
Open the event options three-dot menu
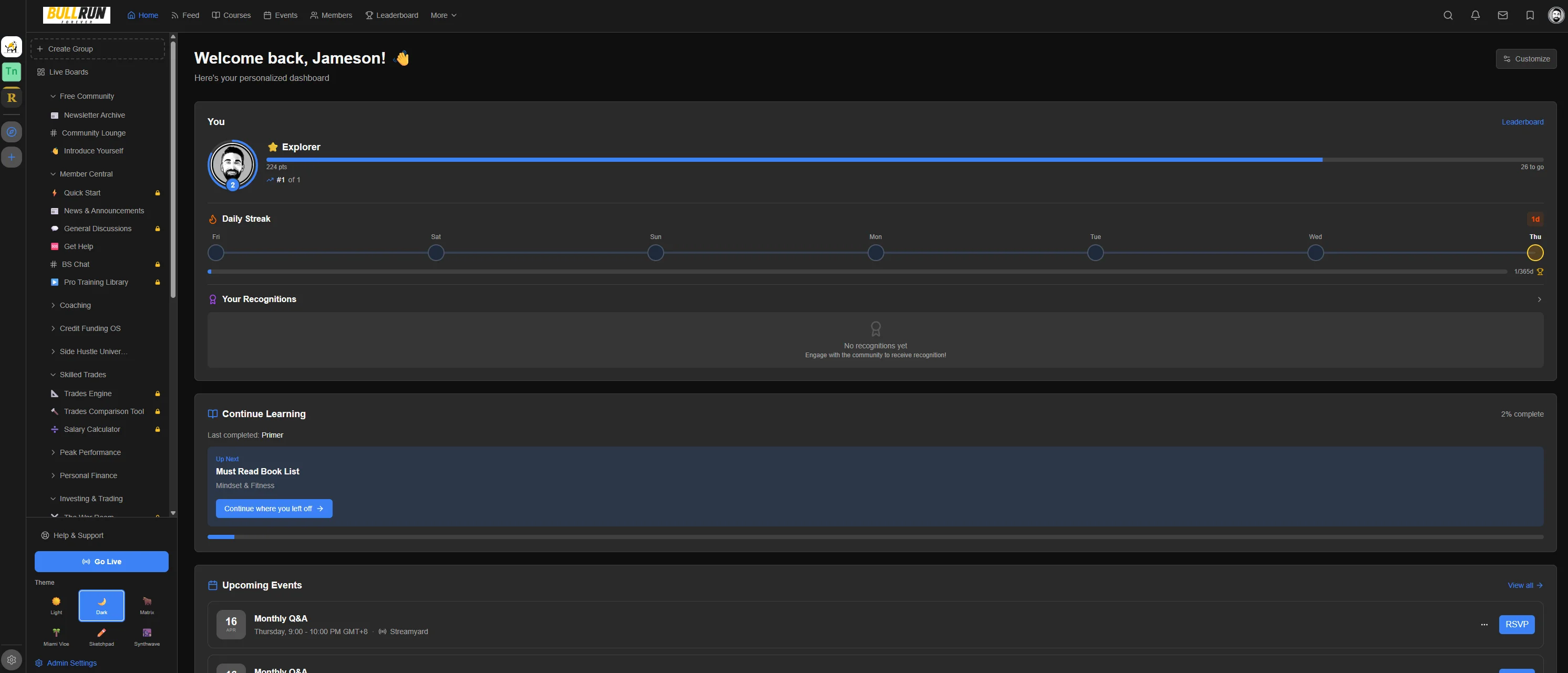1484,624
